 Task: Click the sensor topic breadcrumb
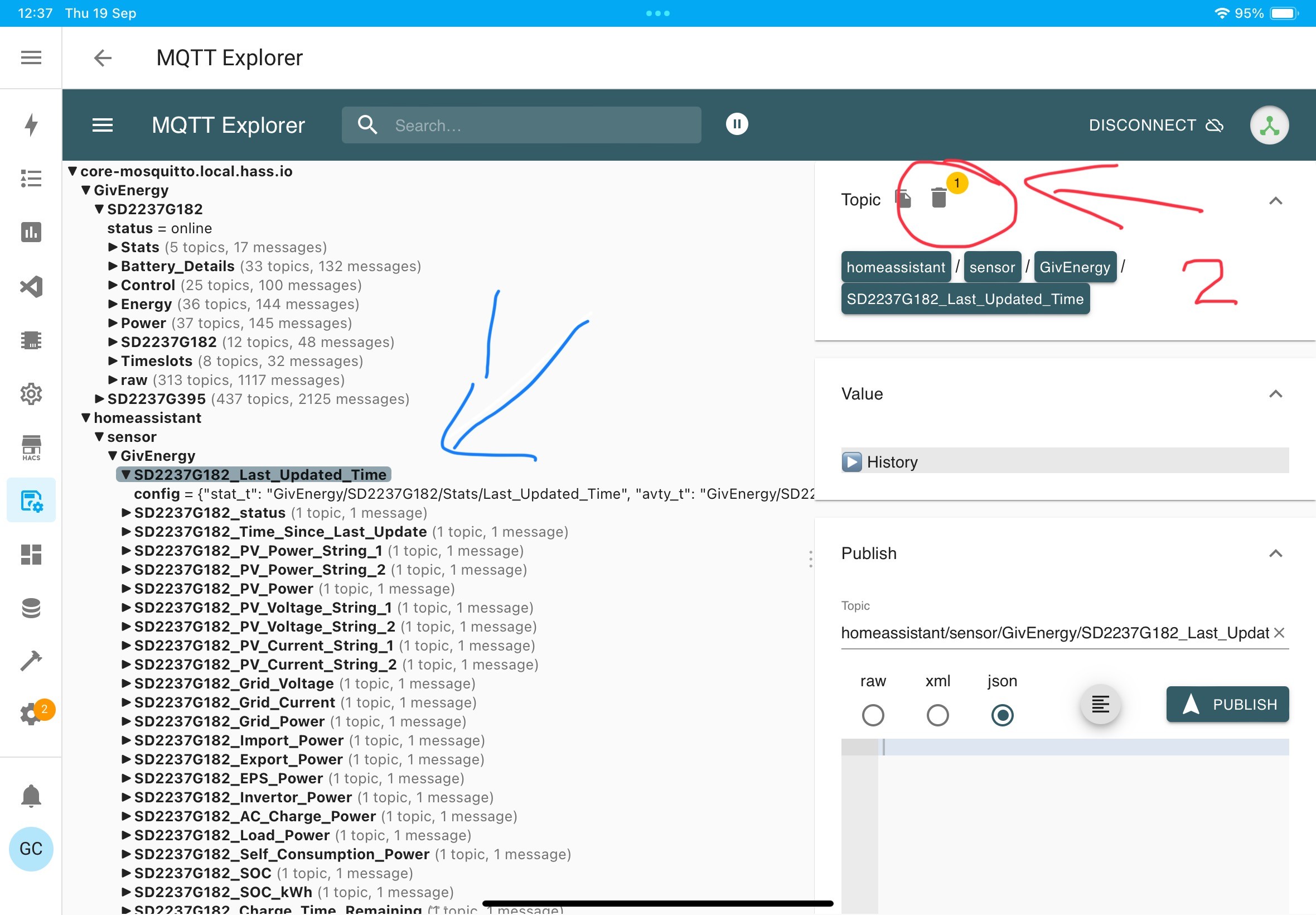[x=993, y=267]
